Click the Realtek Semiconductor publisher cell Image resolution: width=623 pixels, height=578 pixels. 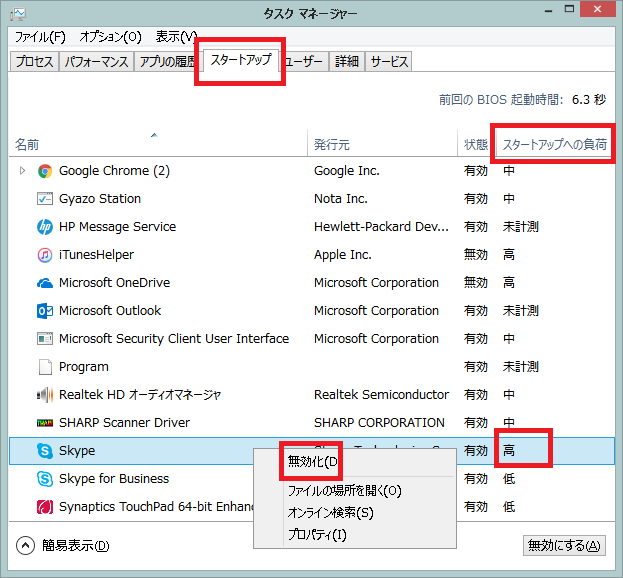pos(381,395)
